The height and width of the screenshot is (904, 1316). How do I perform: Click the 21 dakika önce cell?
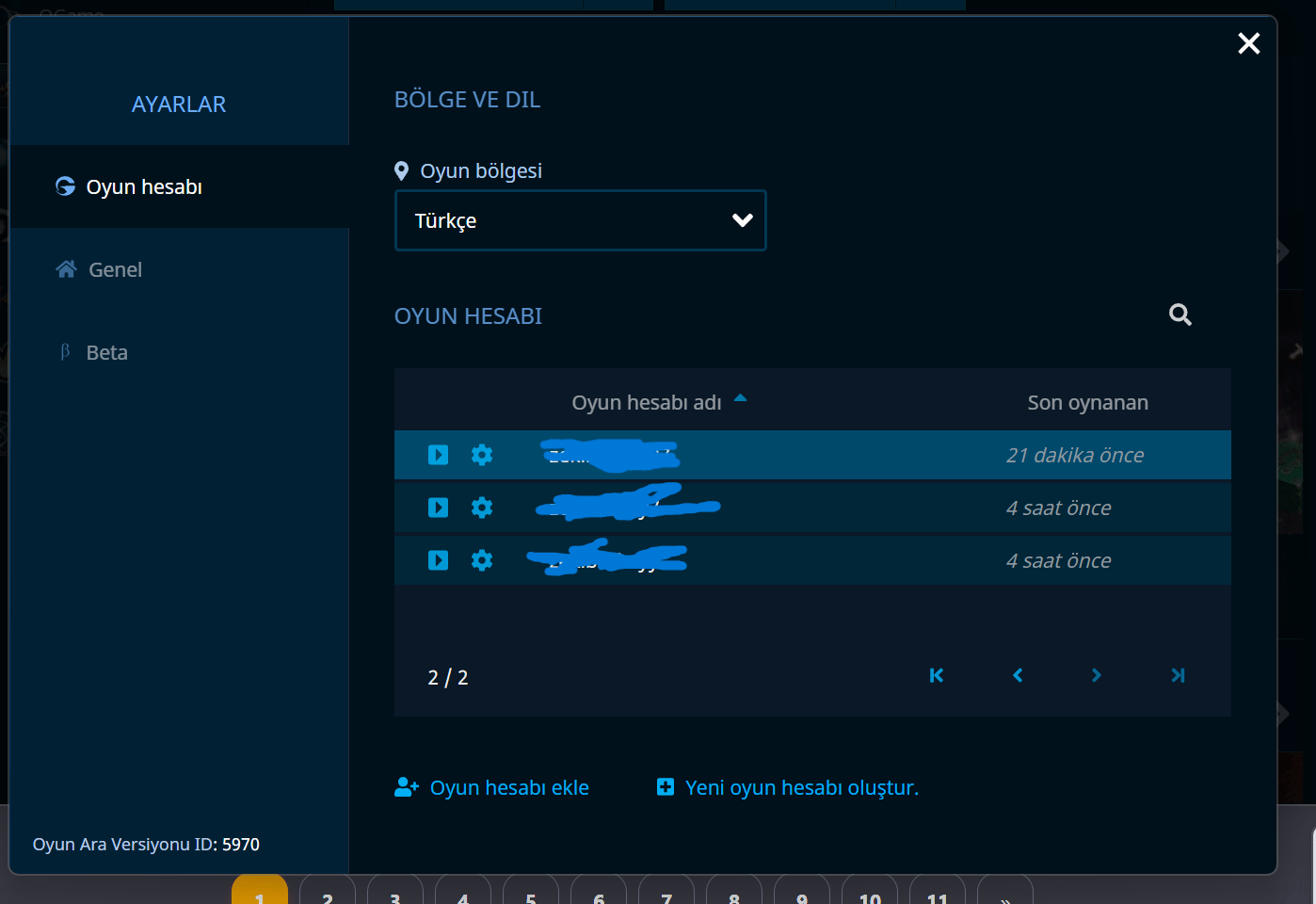coord(1075,455)
